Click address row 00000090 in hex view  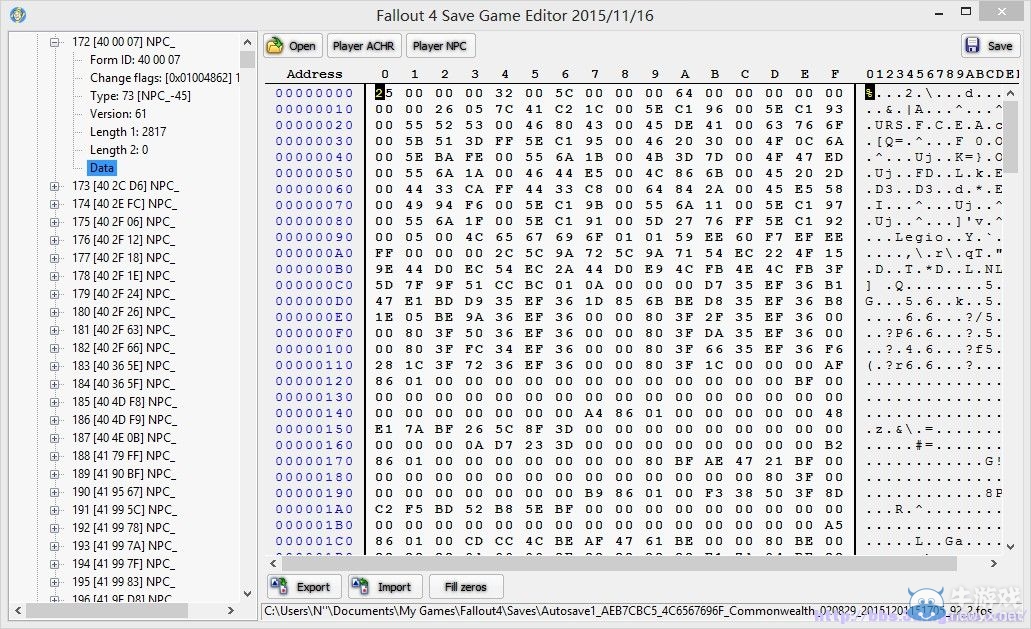tap(314, 237)
